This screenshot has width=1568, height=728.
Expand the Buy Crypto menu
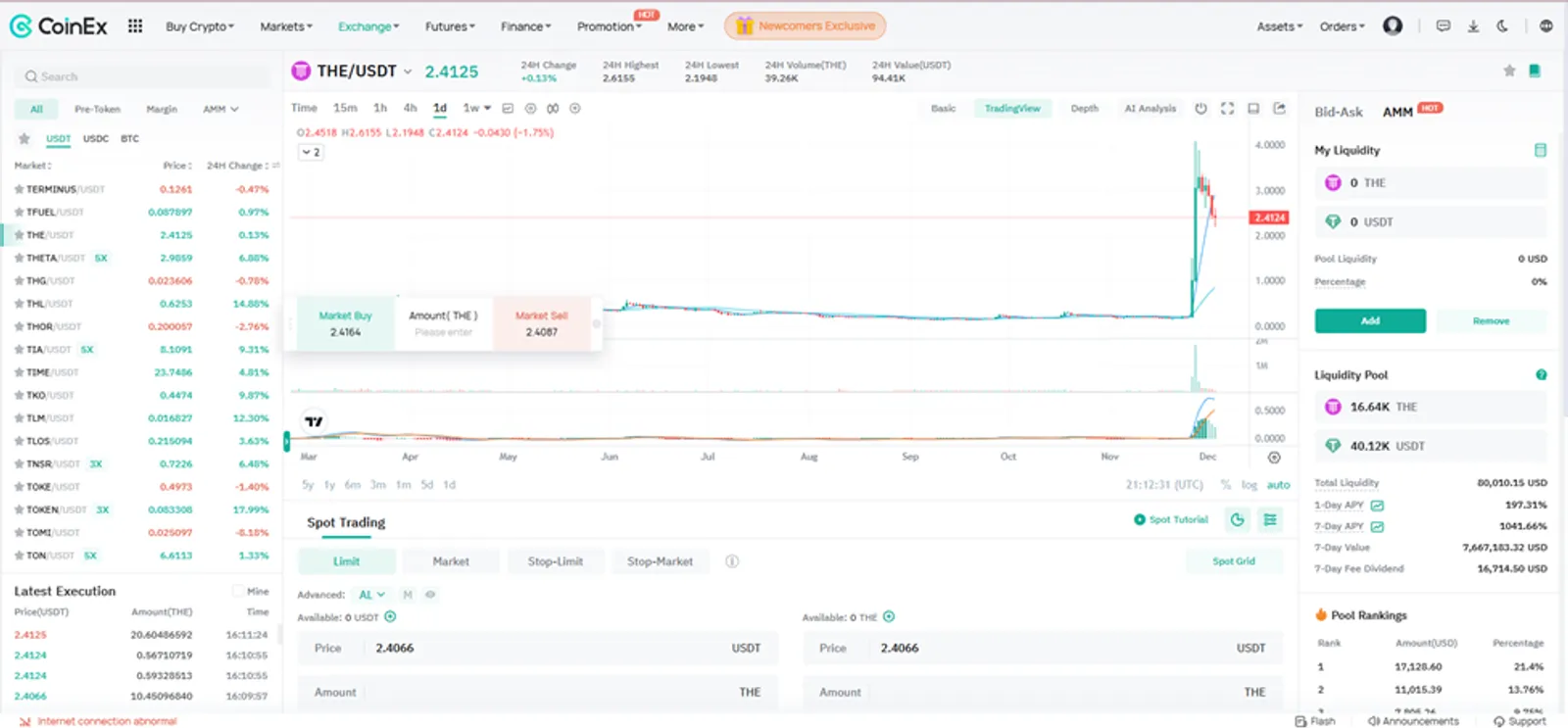(200, 26)
